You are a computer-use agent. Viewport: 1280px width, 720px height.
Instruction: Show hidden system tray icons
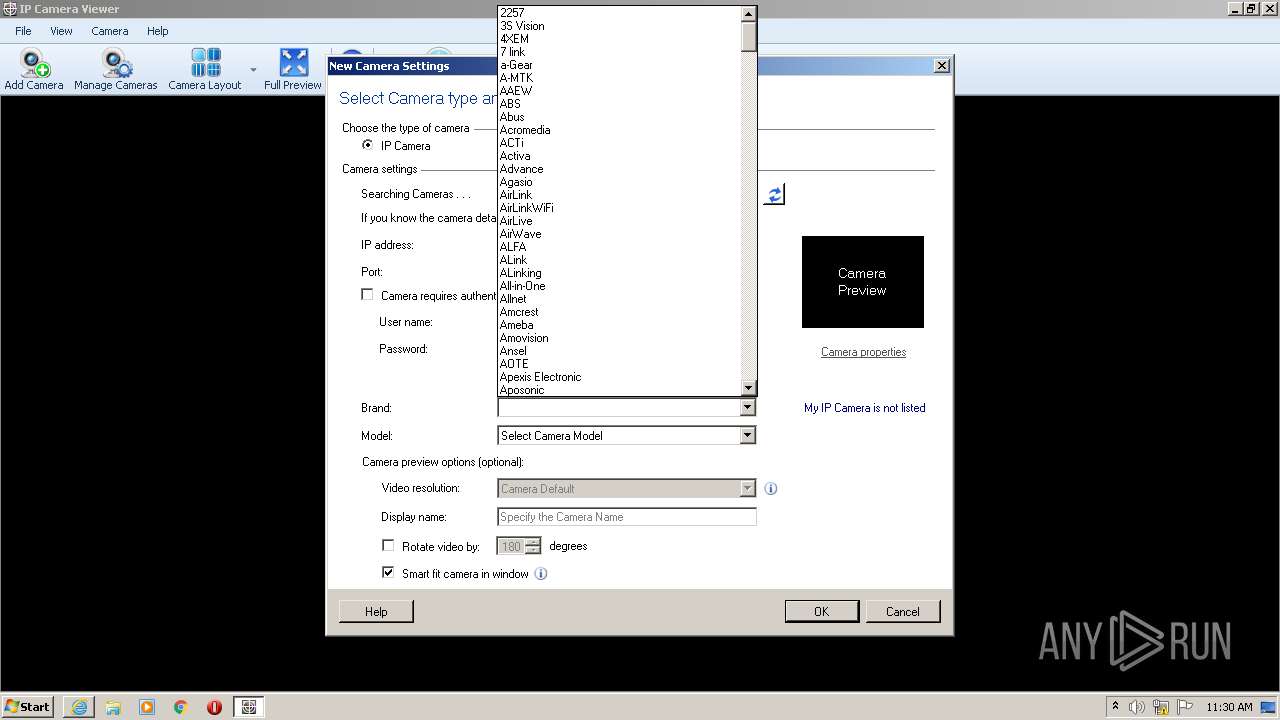(1116, 707)
